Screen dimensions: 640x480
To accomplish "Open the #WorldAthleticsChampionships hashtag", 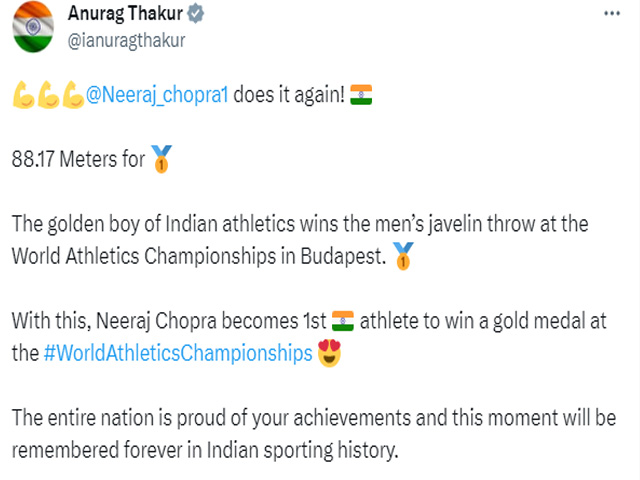I will point(178,353).
